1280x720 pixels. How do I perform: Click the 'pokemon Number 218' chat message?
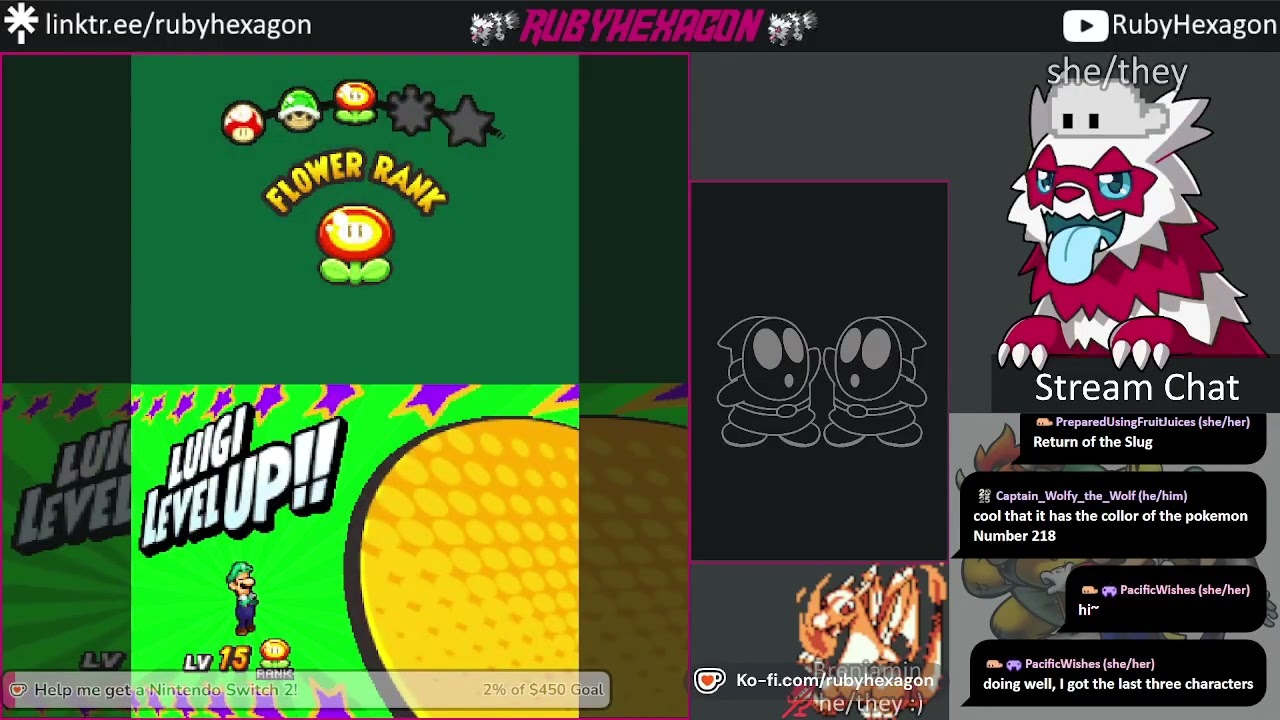click(x=1110, y=526)
